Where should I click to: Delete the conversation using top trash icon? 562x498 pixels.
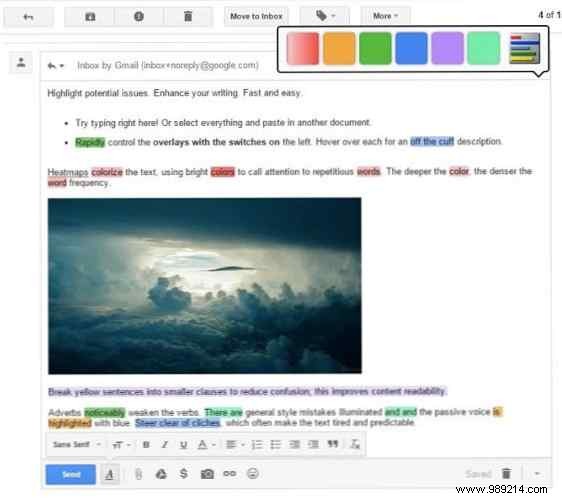click(x=188, y=16)
